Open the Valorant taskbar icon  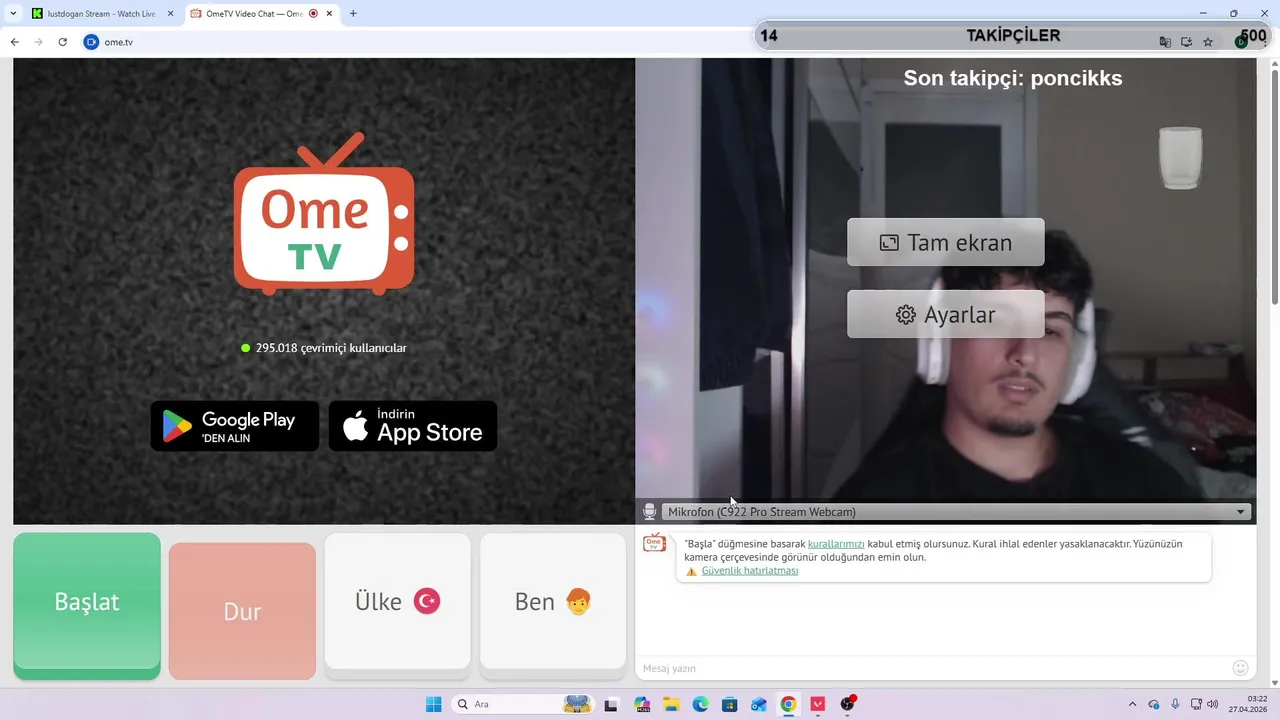point(818,704)
